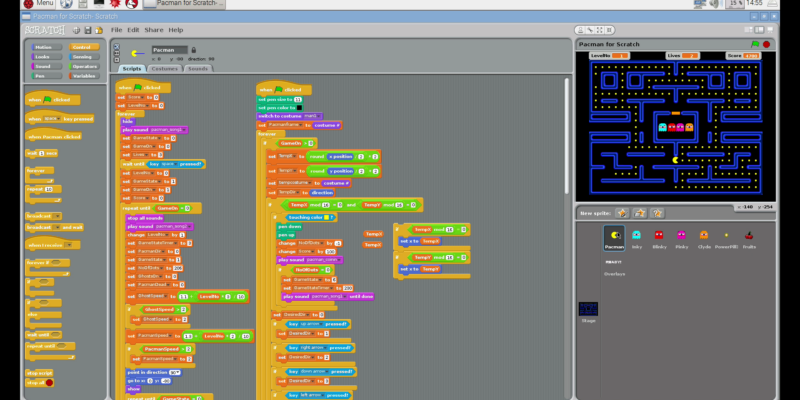
Task: Open the message dropdown on 'when I receive' block
Action: (68, 245)
